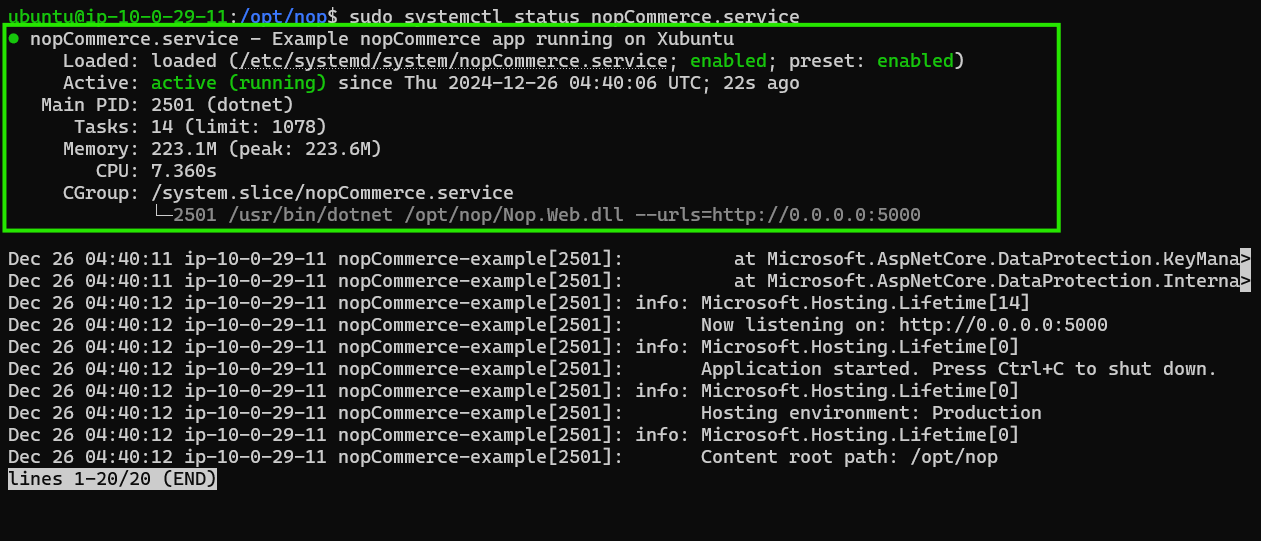Click the truncation arrow on the KeyMana line
Screen dimensions: 1261x541
pyautogui.click(x=1245, y=259)
